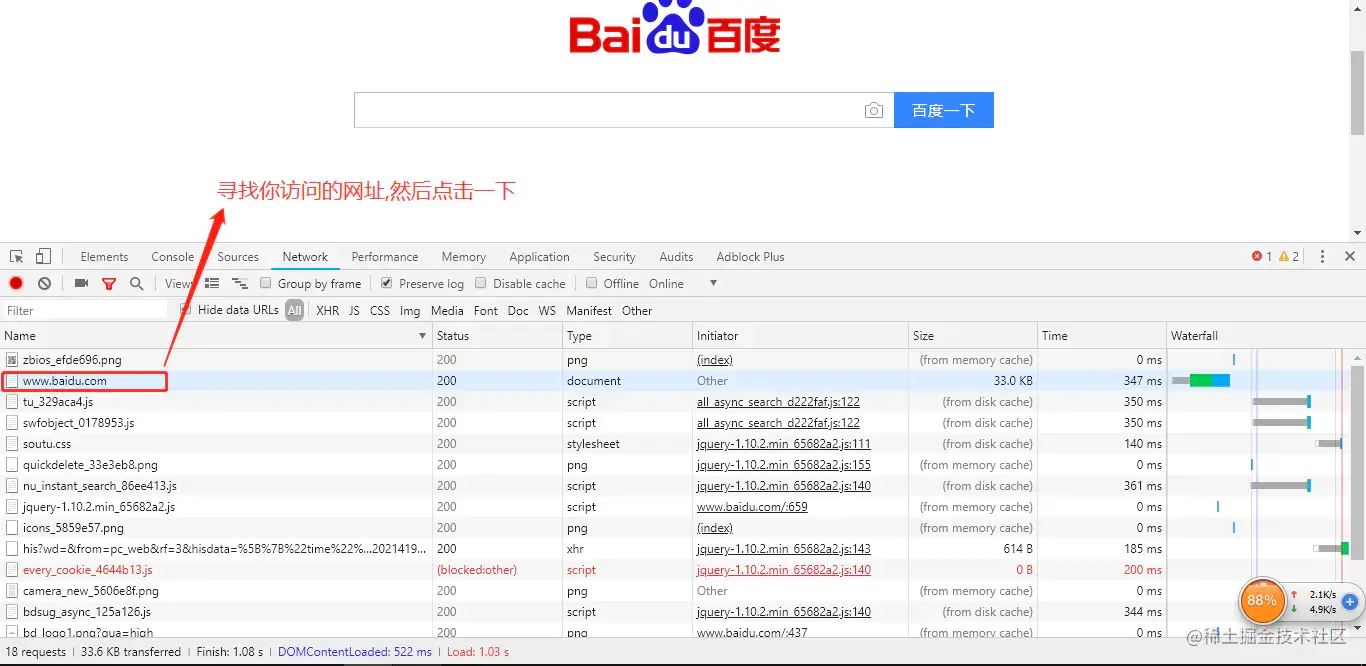Open the Adblock Plus tab
This screenshot has width=1366, height=666.
(751, 257)
